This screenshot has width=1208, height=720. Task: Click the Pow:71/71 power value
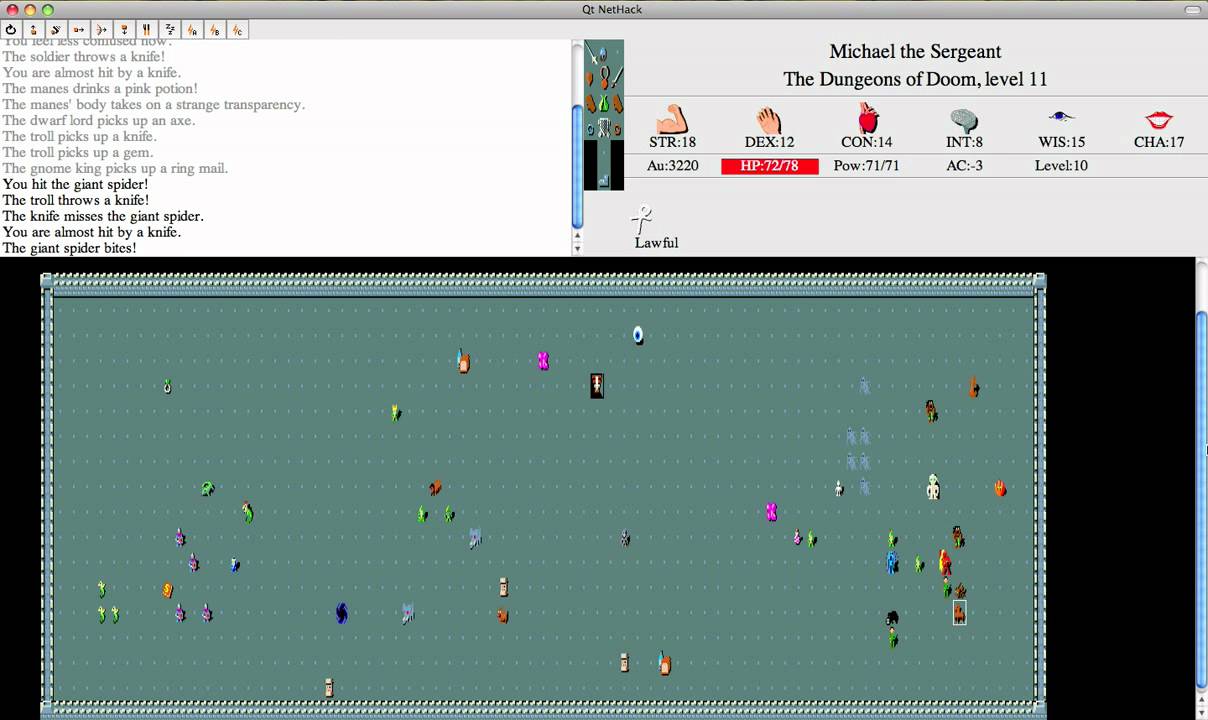click(867, 166)
